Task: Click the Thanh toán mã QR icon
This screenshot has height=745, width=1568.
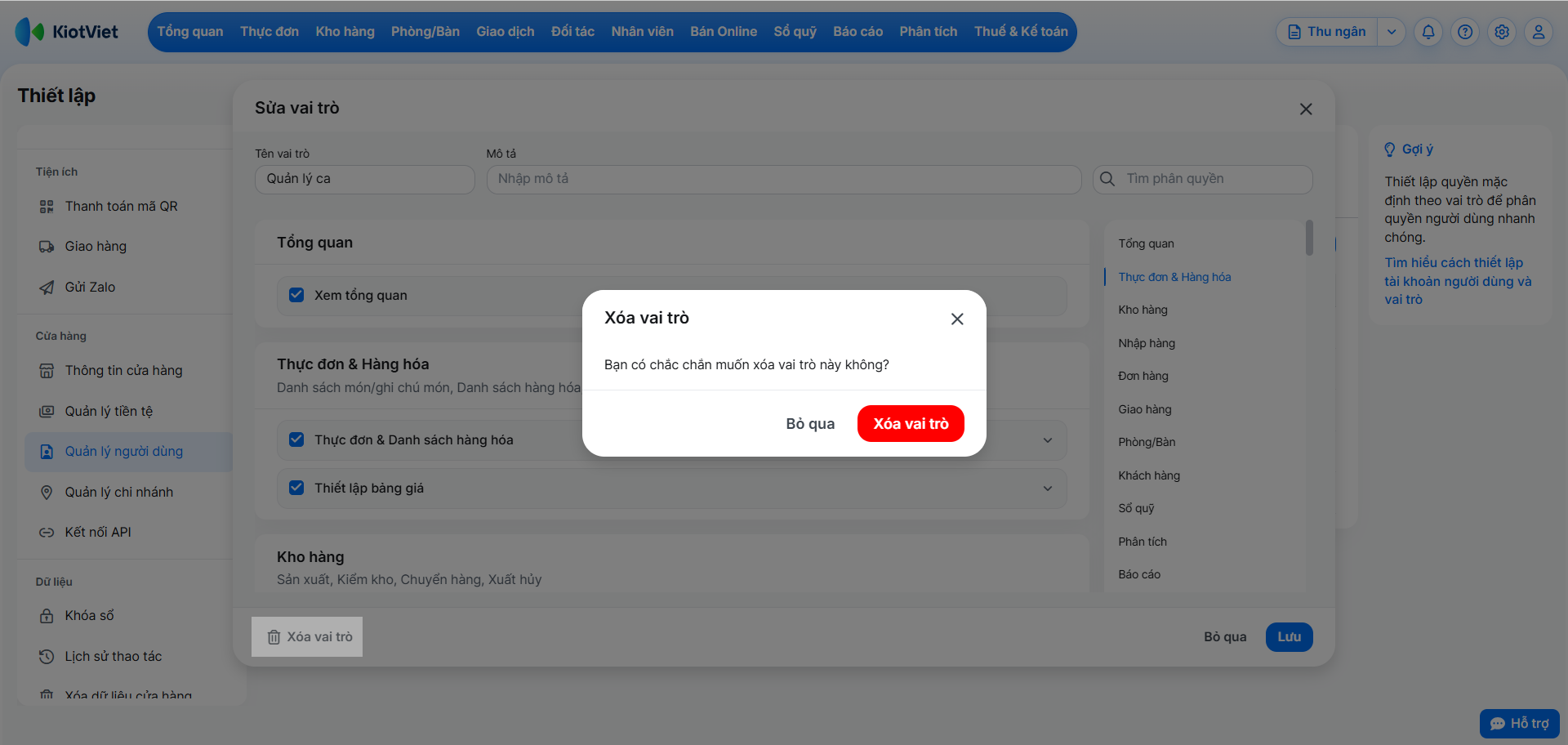Action: pos(47,207)
